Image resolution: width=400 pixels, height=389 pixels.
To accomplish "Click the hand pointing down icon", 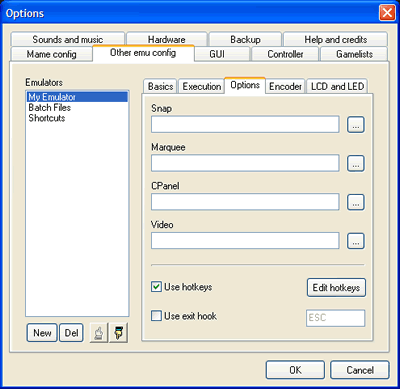I will (x=119, y=333).
